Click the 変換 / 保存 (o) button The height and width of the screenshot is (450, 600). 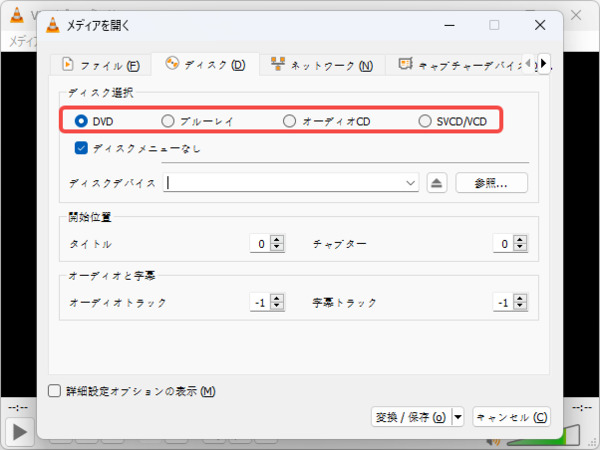411,416
